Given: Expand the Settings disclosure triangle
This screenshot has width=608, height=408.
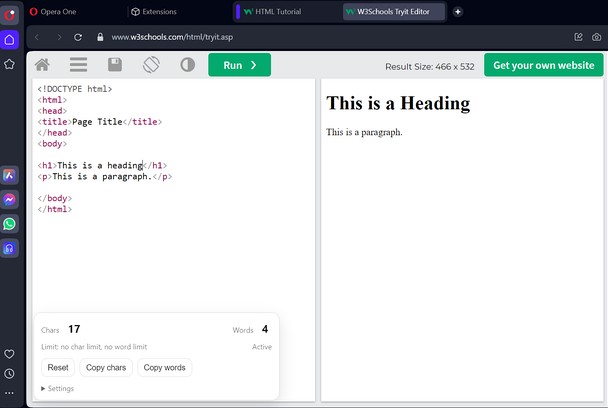Looking at the screenshot, I should 43,388.
